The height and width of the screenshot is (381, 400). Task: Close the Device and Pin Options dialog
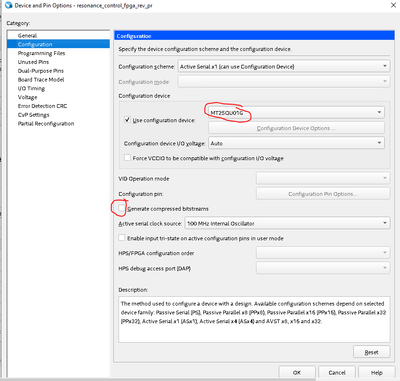coord(393,5)
